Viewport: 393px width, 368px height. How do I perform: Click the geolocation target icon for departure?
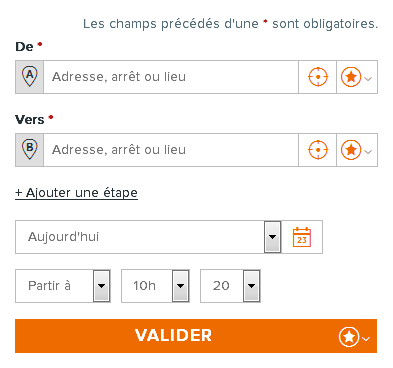tap(318, 77)
